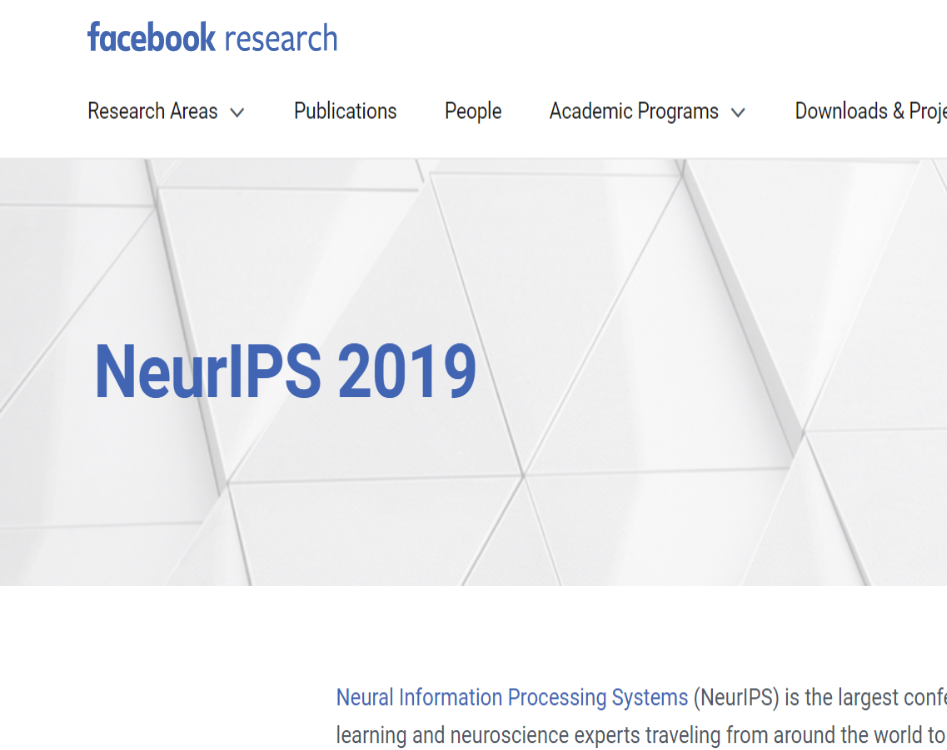This screenshot has height=750, width=947.
Task: Click Research Areas navigation item
Action: (152, 111)
